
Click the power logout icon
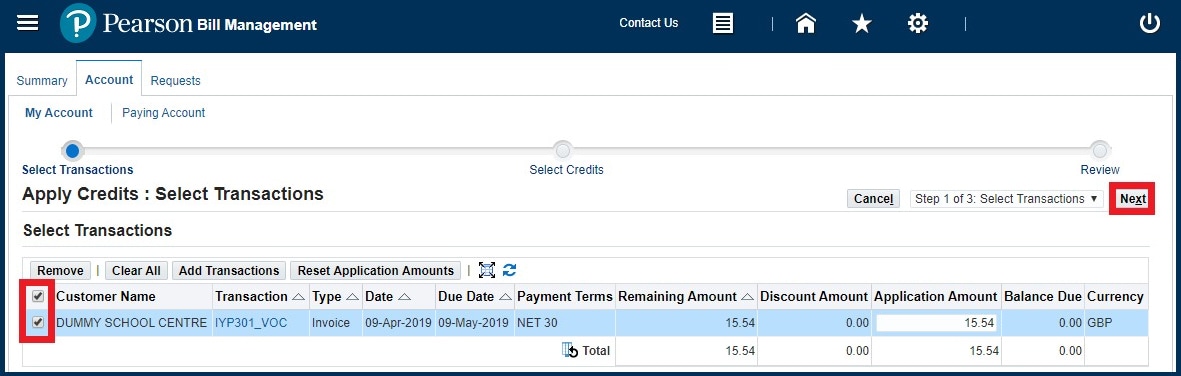(1149, 23)
